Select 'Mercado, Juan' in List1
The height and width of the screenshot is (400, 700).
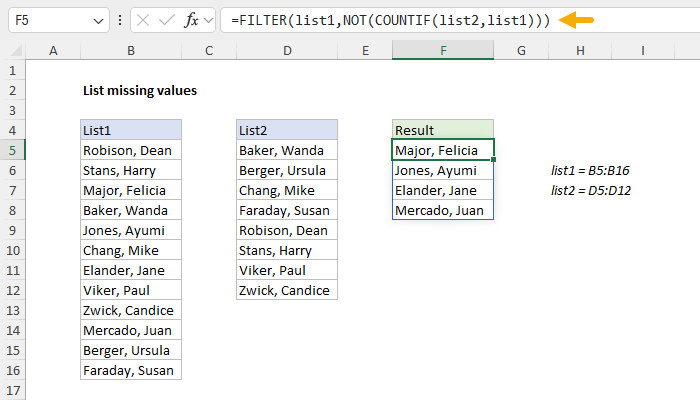pyautogui.click(x=131, y=330)
